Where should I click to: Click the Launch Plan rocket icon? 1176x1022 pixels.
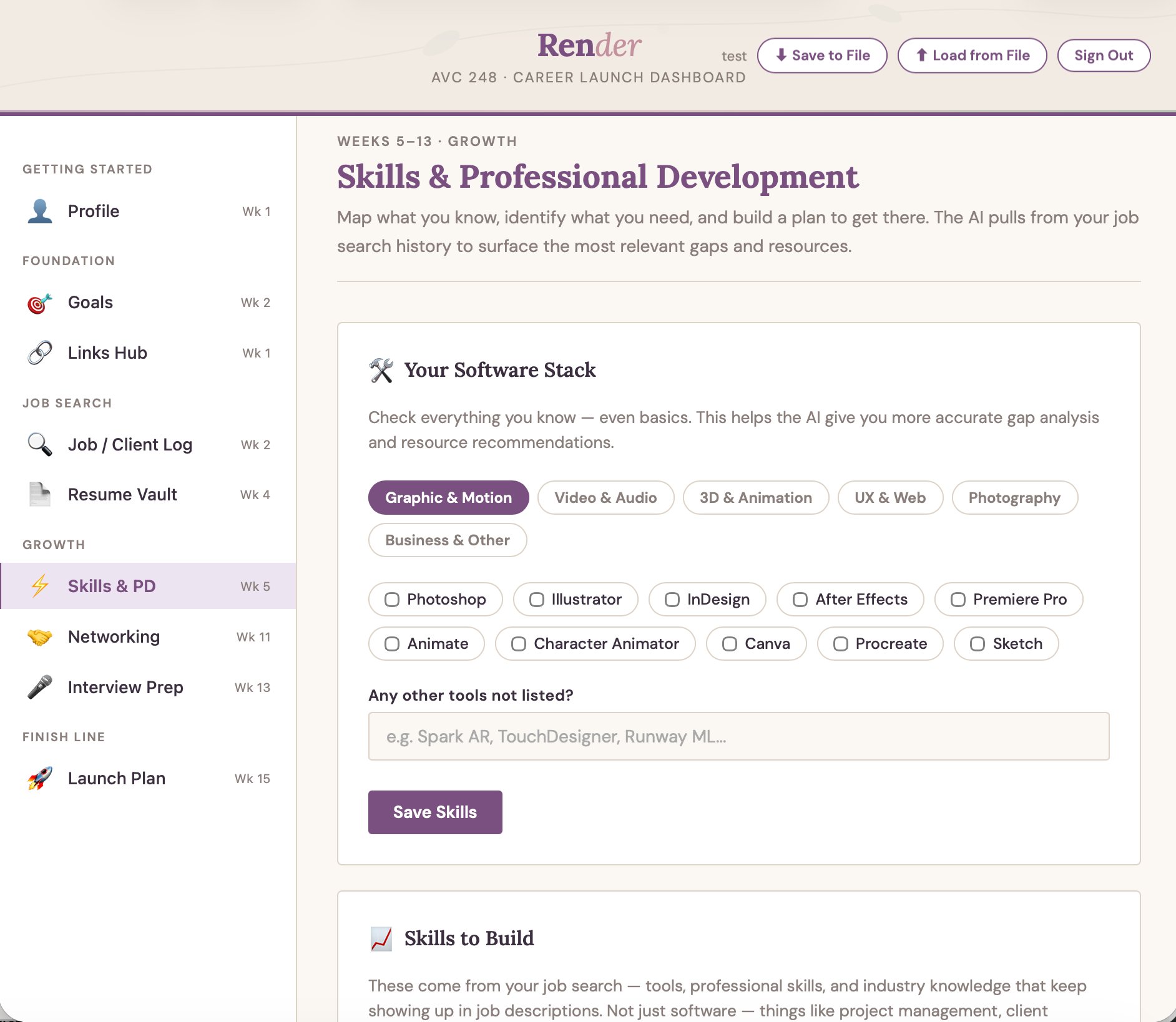pyautogui.click(x=40, y=778)
